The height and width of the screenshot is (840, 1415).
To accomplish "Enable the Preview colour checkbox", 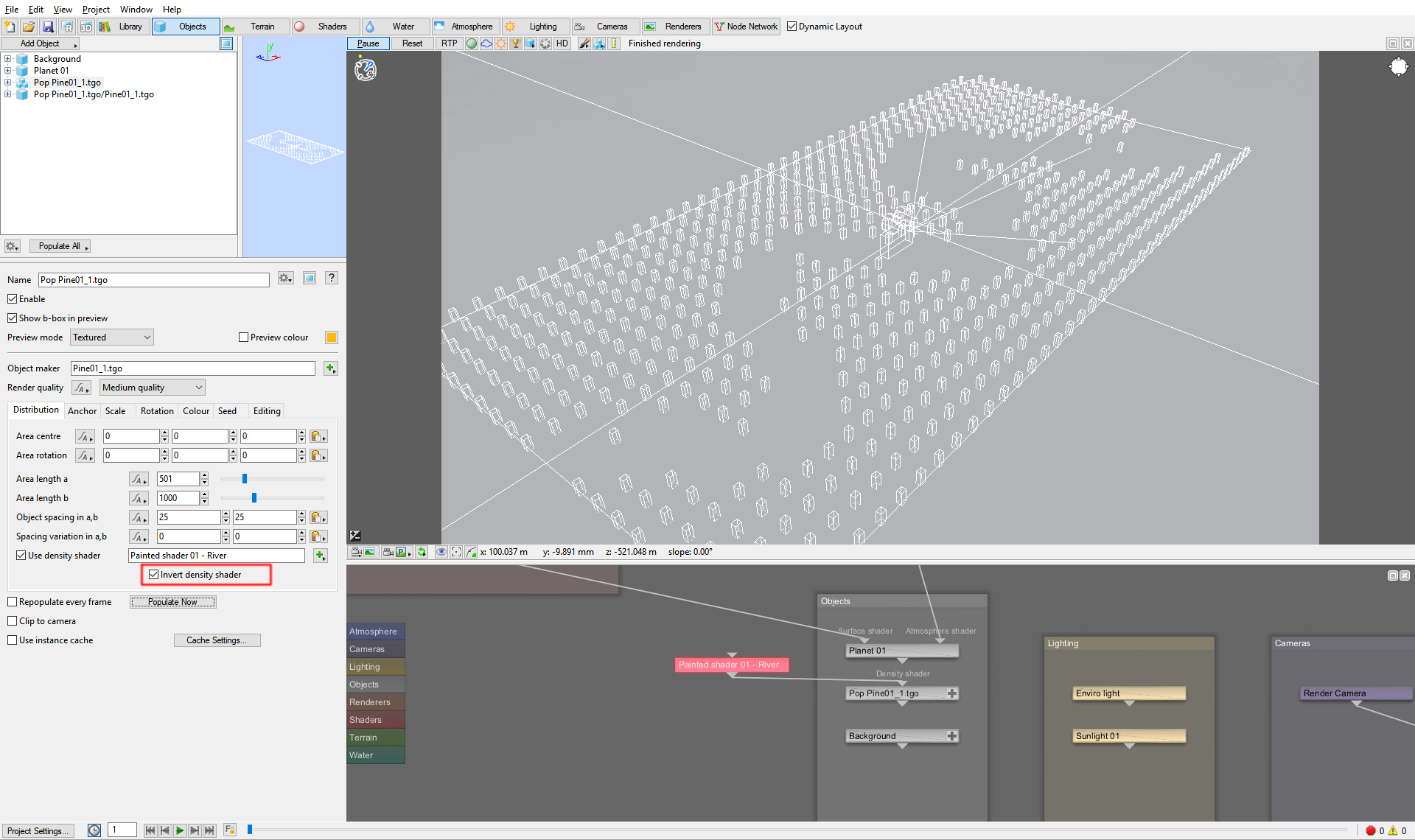I will pyautogui.click(x=244, y=337).
